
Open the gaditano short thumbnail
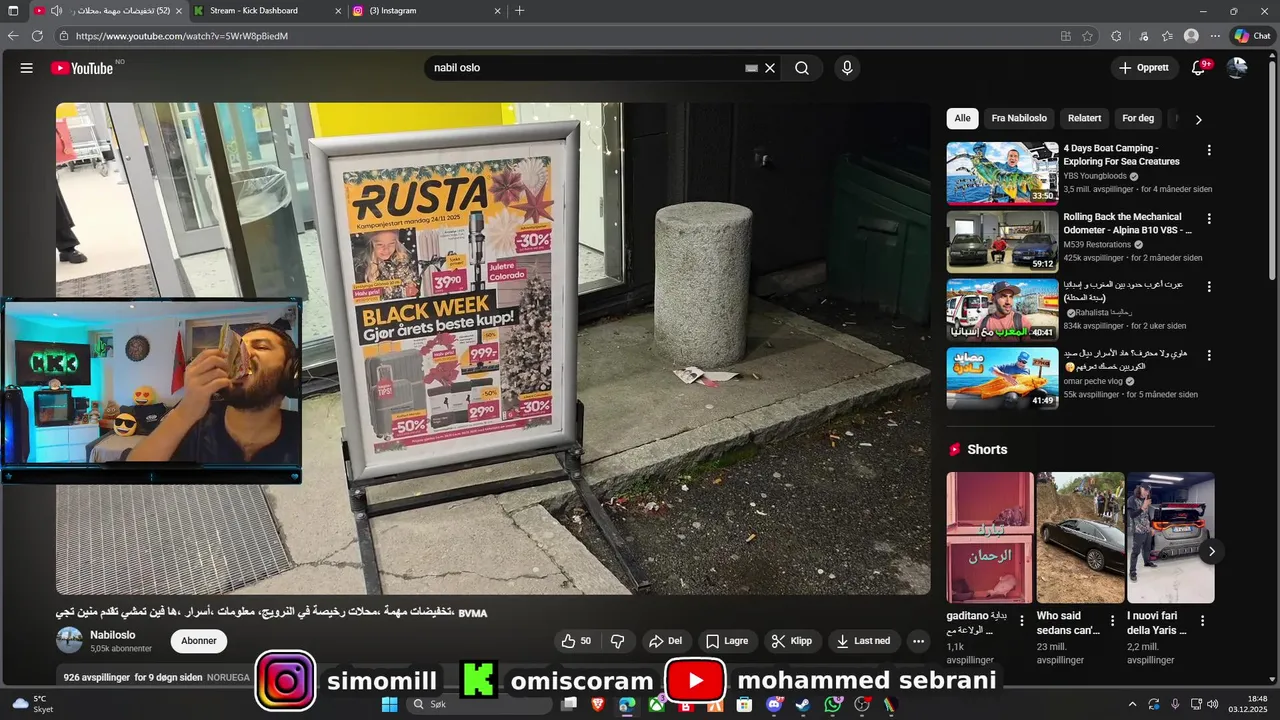pyautogui.click(x=990, y=538)
